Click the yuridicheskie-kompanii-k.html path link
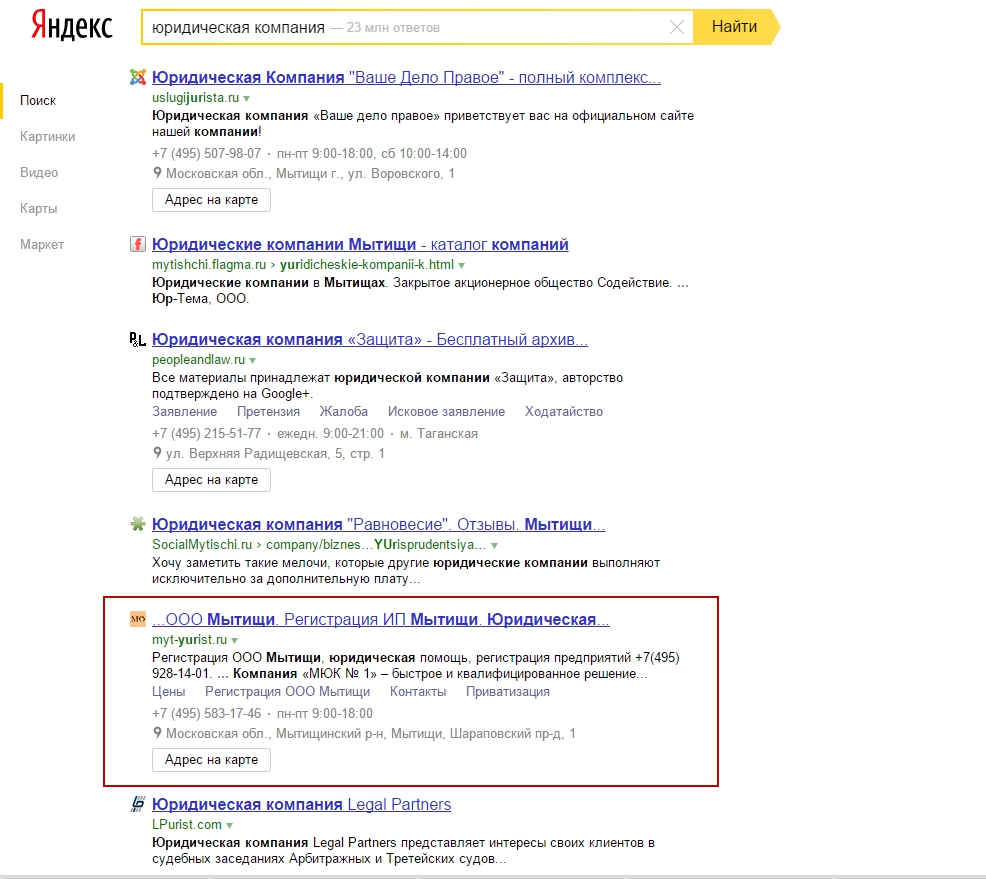 coord(367,265)
